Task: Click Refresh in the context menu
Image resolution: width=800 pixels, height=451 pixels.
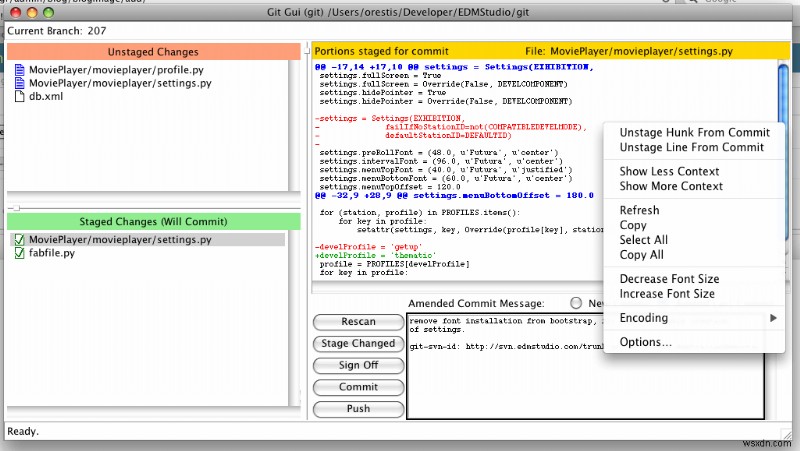Action: tap(639, 210)
